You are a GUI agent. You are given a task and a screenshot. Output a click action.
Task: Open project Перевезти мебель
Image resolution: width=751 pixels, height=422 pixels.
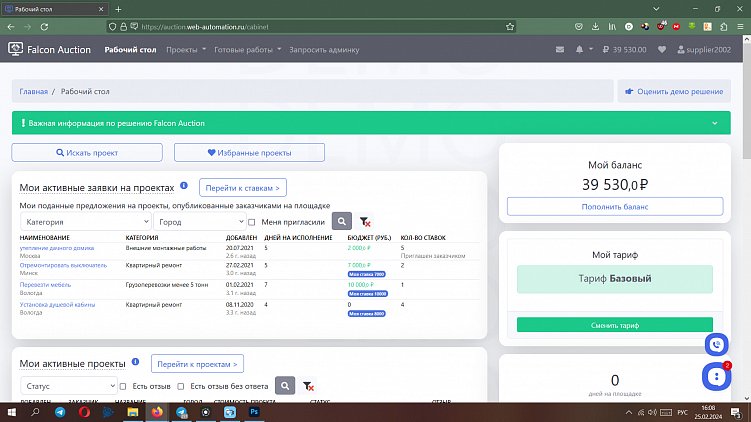45,285
